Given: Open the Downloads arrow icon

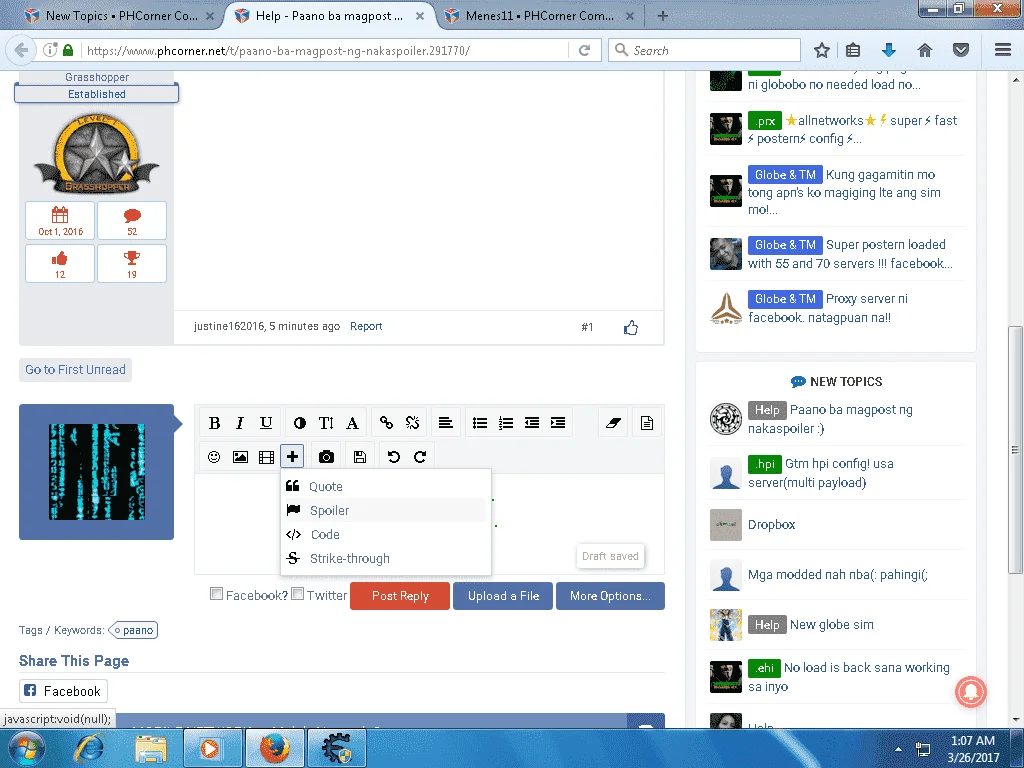Looking at the screenshot, I should tap(889, 50).
